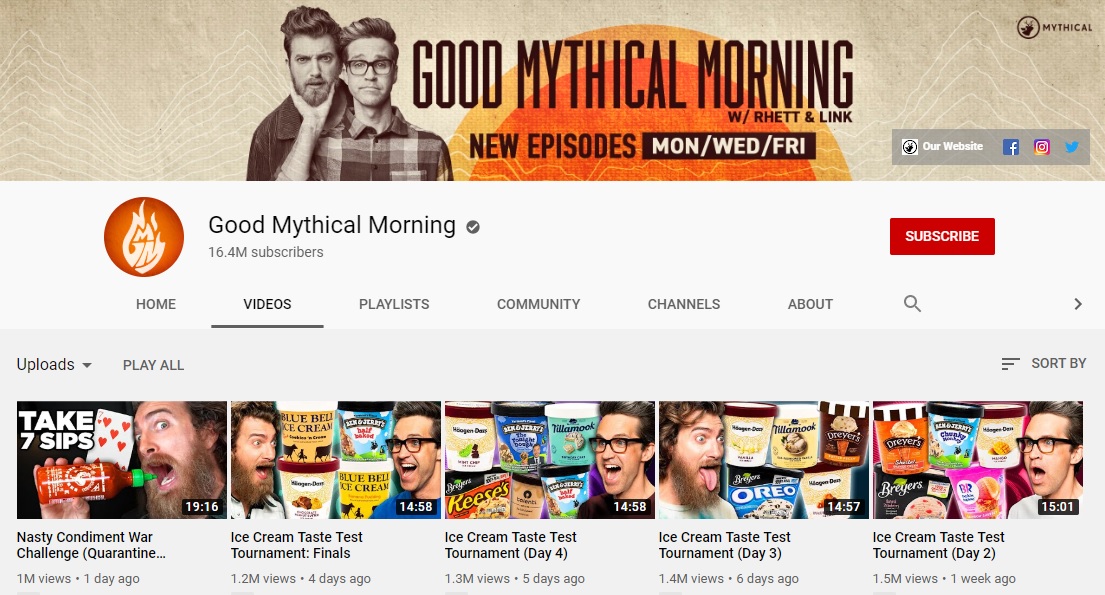Open Ice Cream Tournament (Day 4) title

(511, 545)
